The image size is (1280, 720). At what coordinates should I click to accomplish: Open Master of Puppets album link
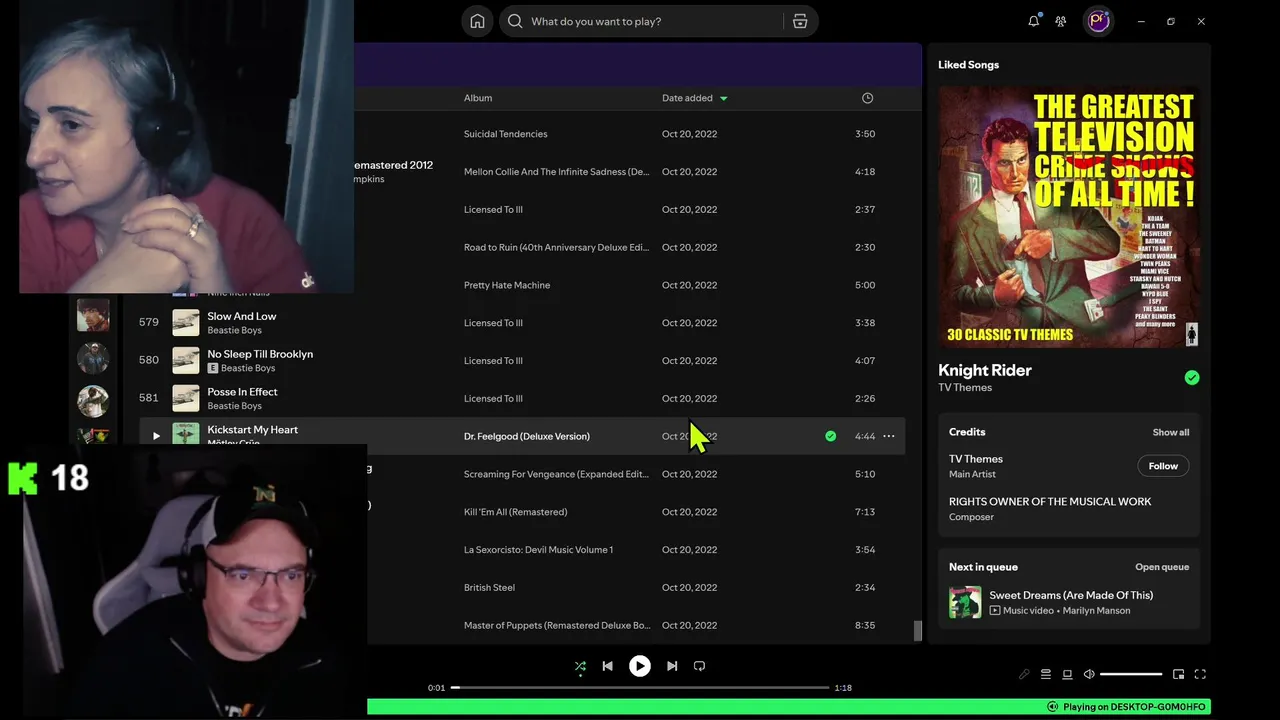point(556,626)
